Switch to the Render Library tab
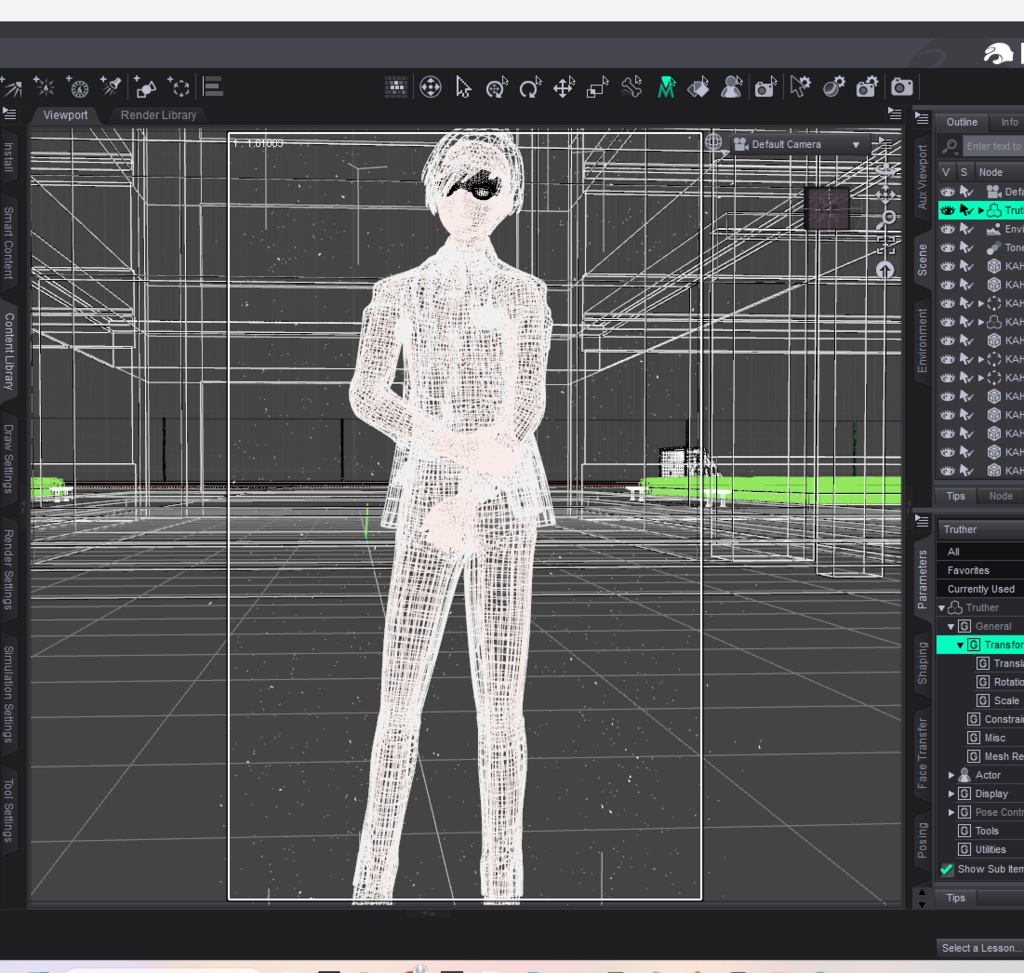The image size is (1024, 973). 158,115
